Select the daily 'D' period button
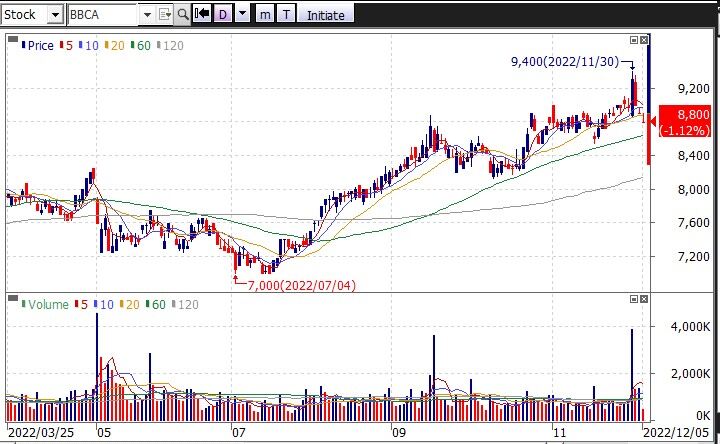Screen dimensions: 720x444 (x=222, y=14)
